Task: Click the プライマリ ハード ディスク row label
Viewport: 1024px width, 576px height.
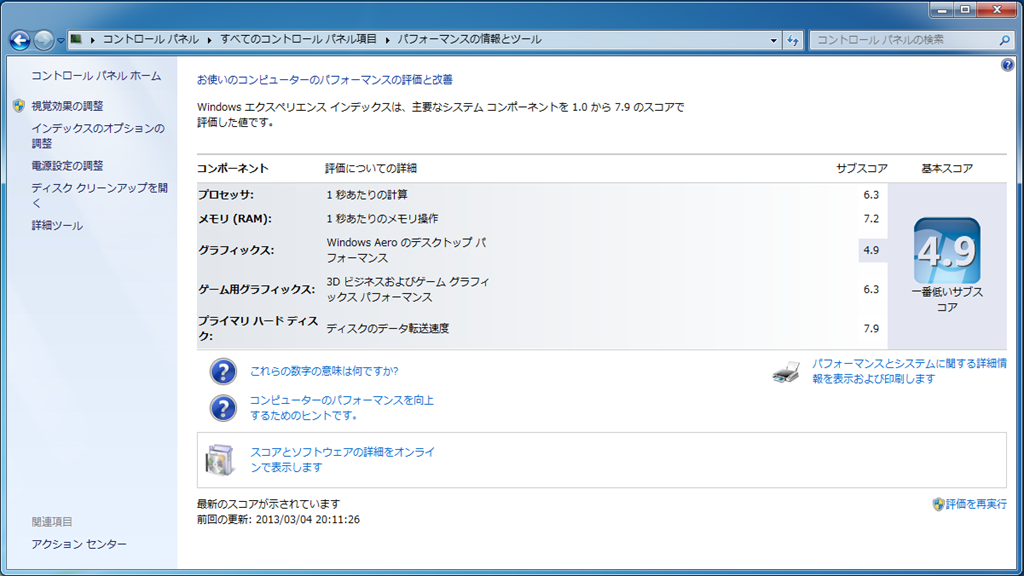Action: [258, 328]
